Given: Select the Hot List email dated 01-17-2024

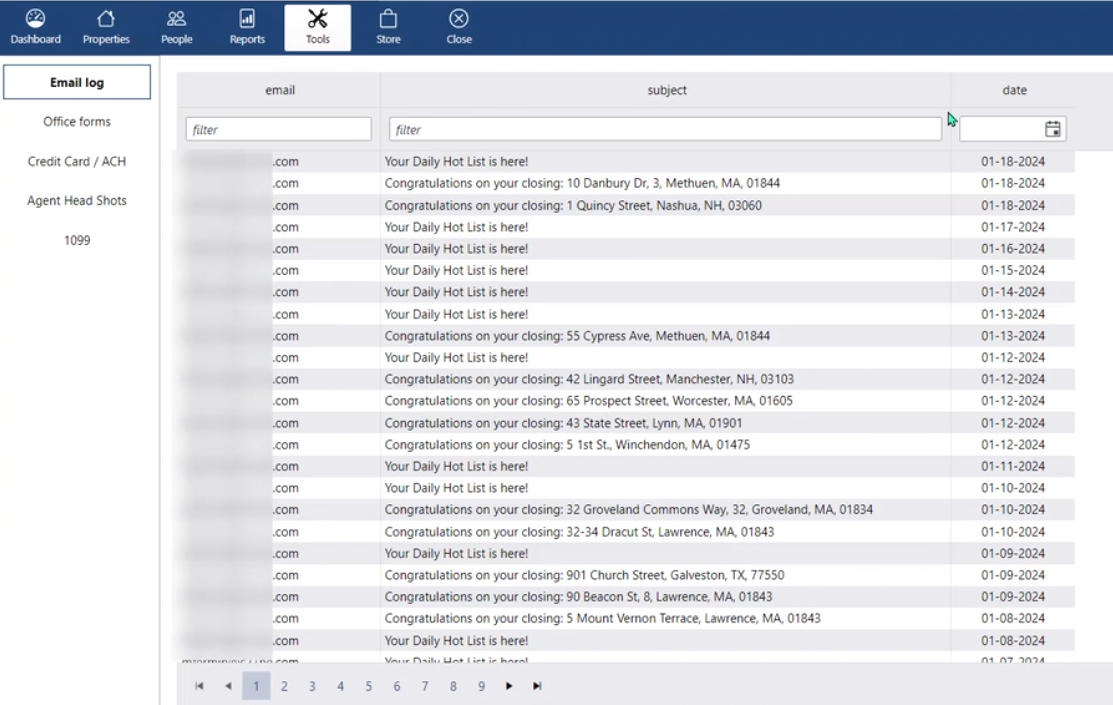Looking at the screenshot, I should [x=625, y=227].
